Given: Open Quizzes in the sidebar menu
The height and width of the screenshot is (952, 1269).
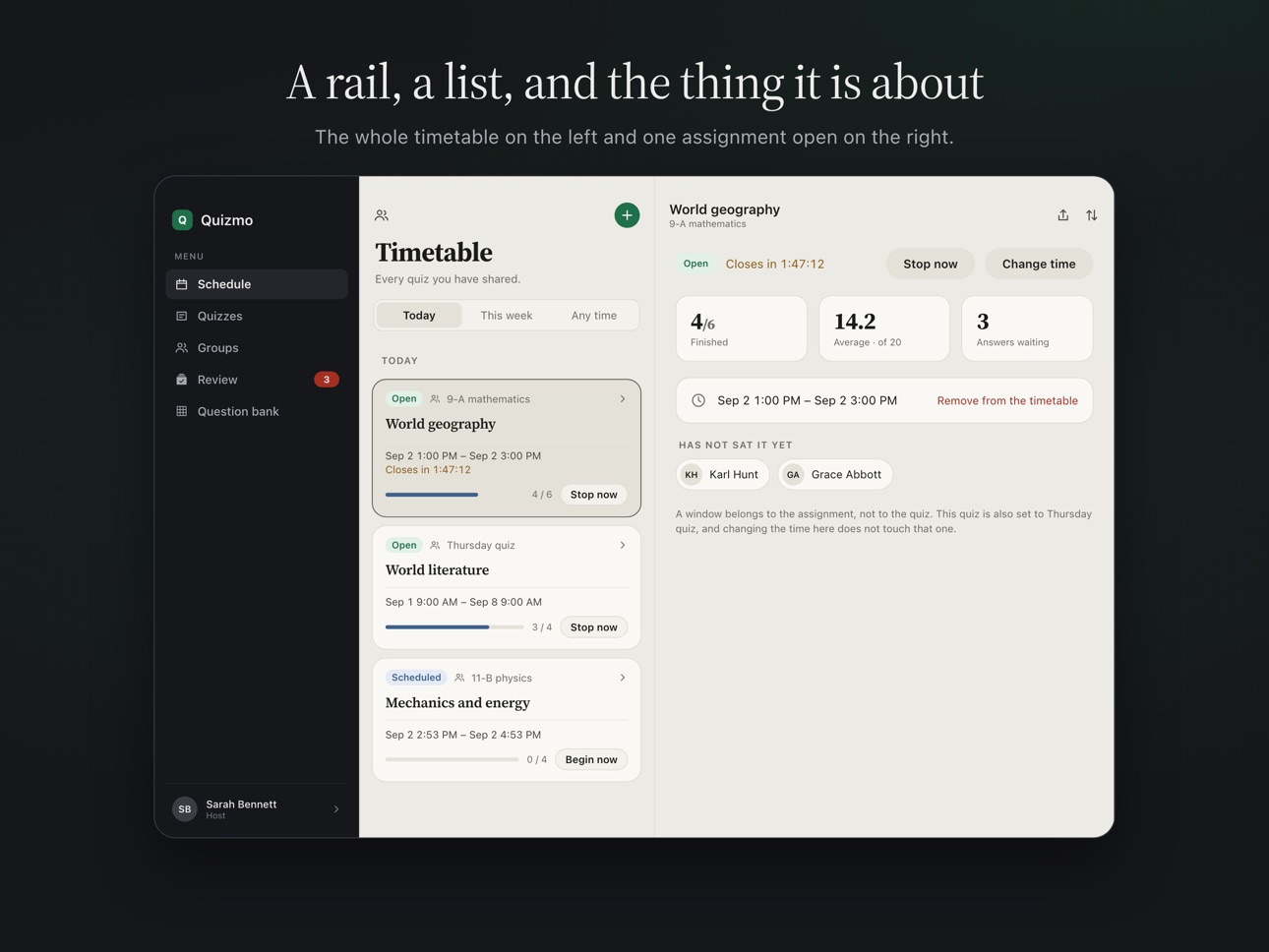Looking at the screenshot, I should pos(257,316).
